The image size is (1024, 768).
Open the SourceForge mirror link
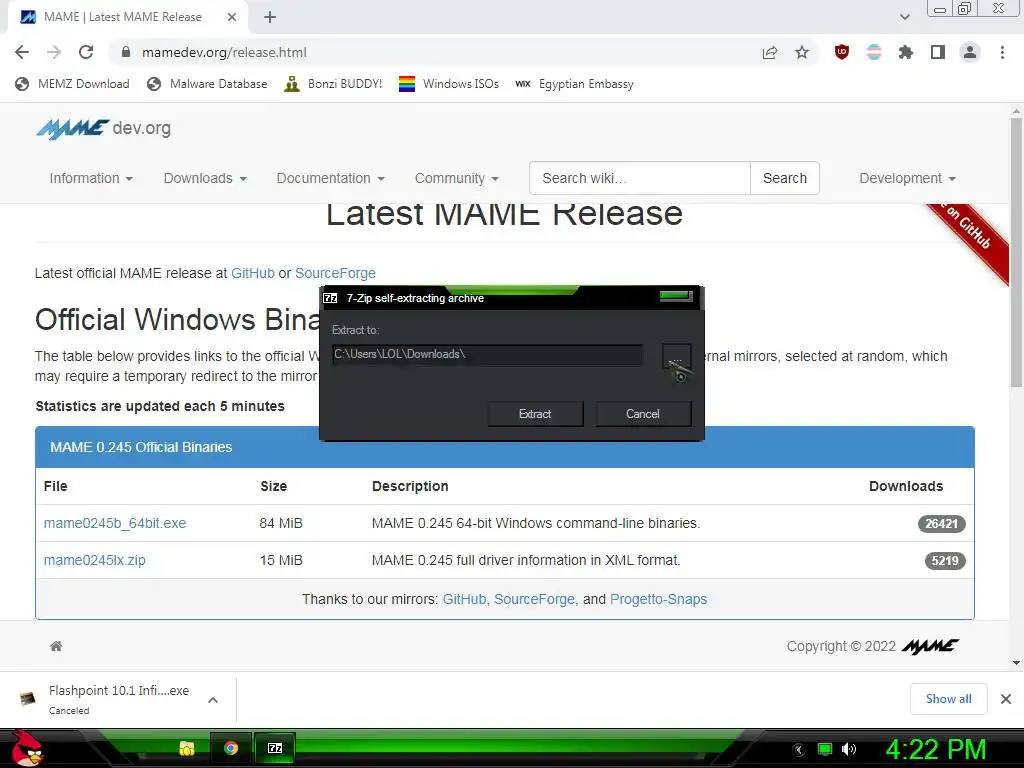coord(534,599)
